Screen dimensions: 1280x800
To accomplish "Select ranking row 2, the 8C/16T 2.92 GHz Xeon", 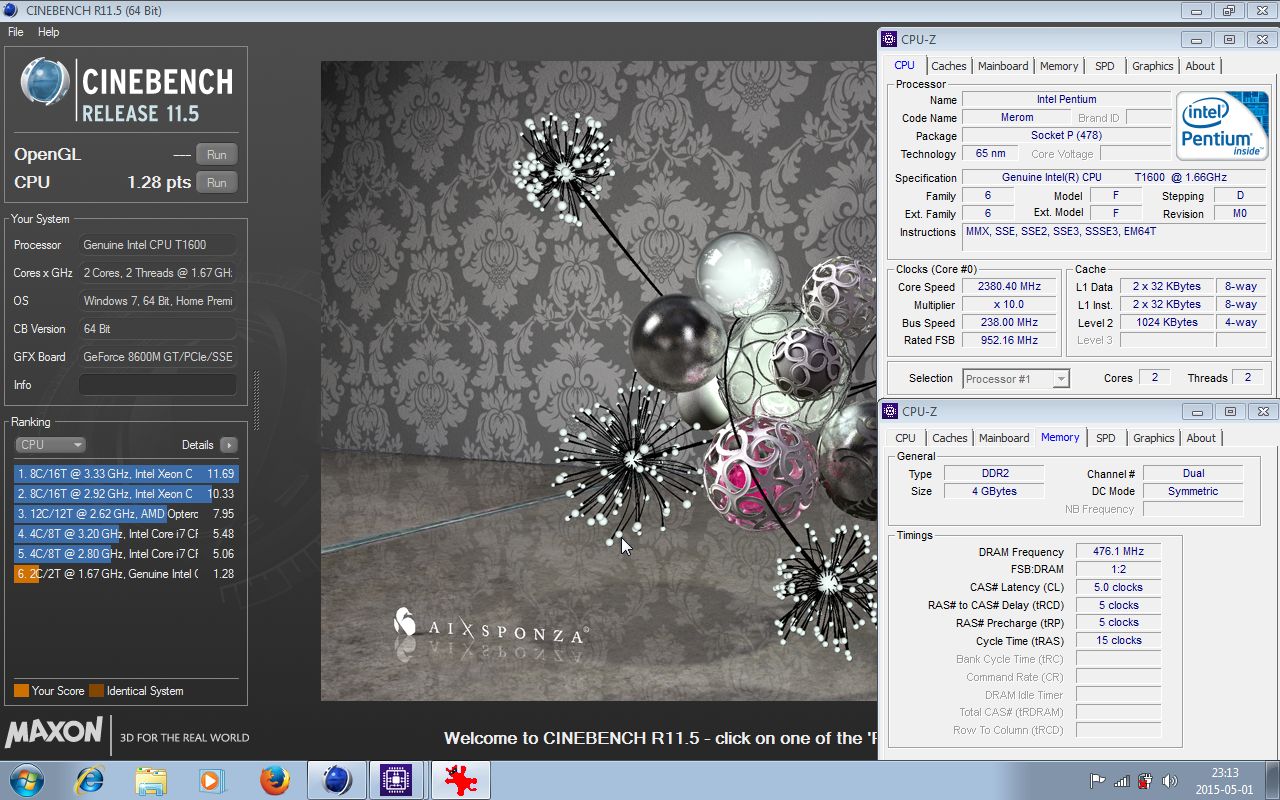I will coord(126,494).
